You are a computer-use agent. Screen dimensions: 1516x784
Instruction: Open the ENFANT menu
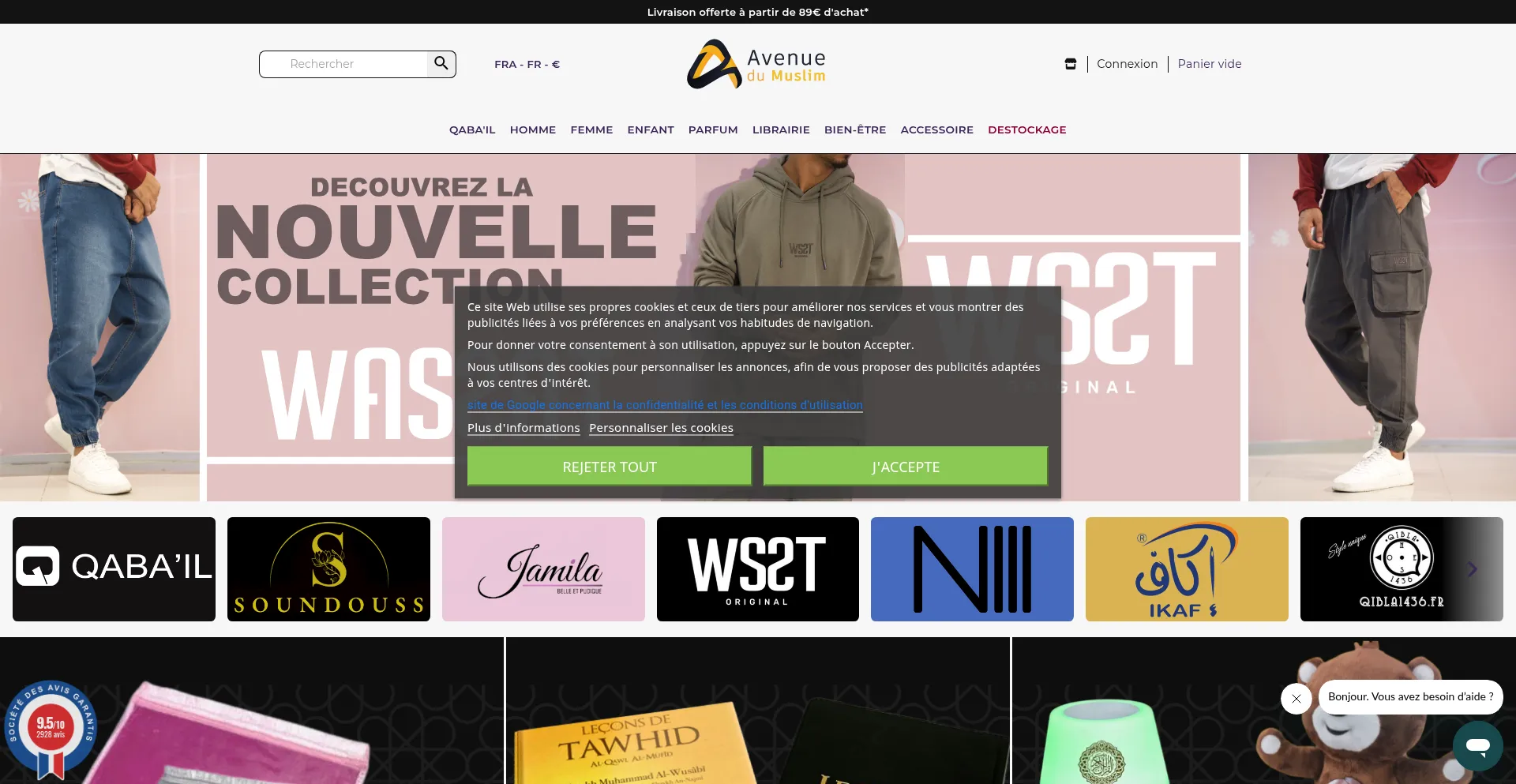pos(651,130)
